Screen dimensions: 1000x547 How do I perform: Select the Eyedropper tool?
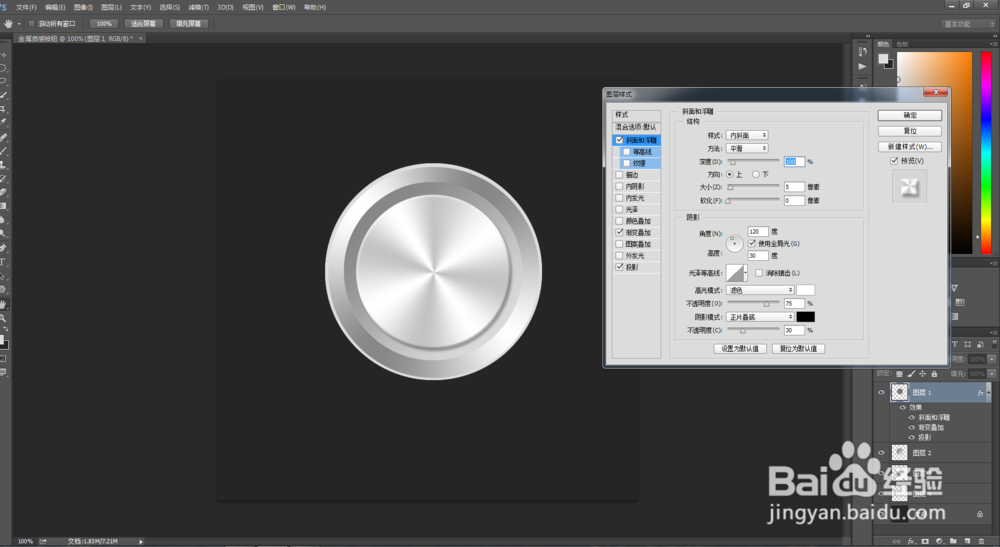[x=3, y=122]
